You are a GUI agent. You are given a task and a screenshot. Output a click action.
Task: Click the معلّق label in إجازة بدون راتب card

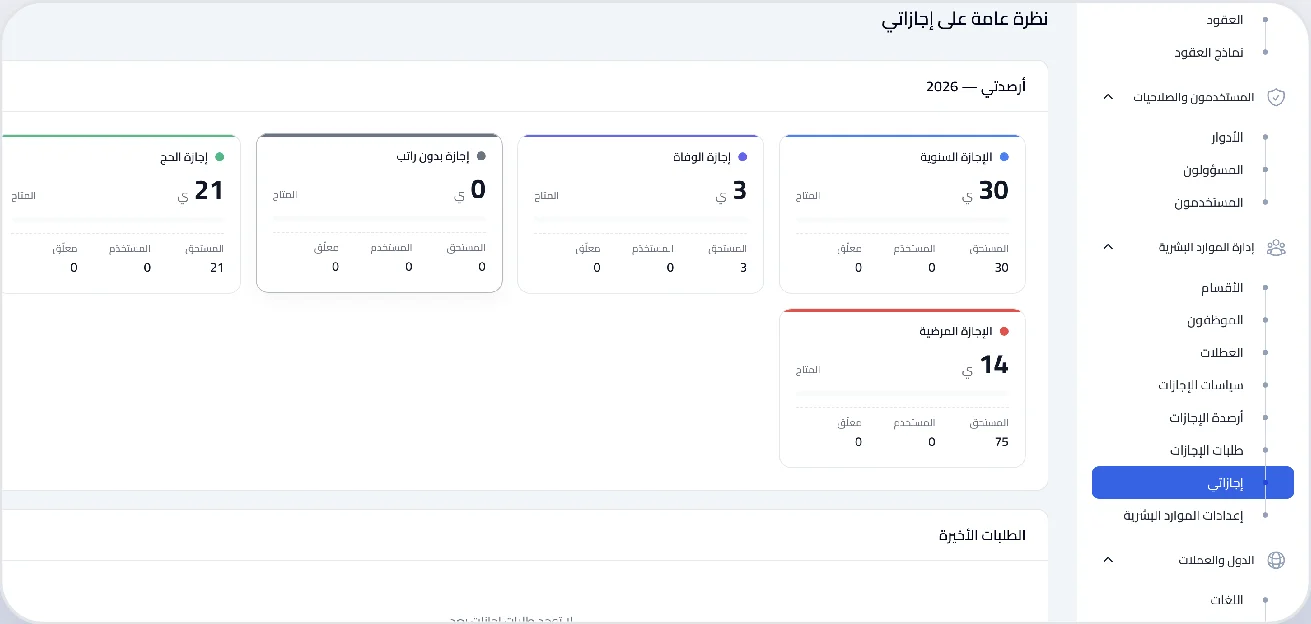pyautogui.click(x=326, y=247)
